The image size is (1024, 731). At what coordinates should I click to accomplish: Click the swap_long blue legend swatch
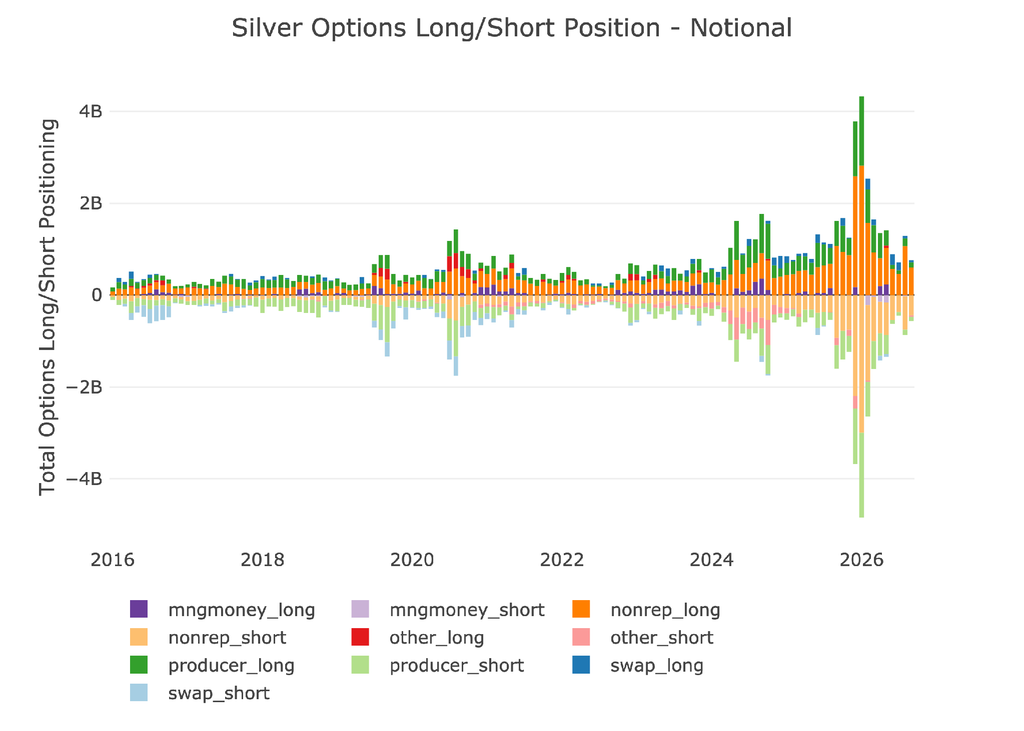581,665
